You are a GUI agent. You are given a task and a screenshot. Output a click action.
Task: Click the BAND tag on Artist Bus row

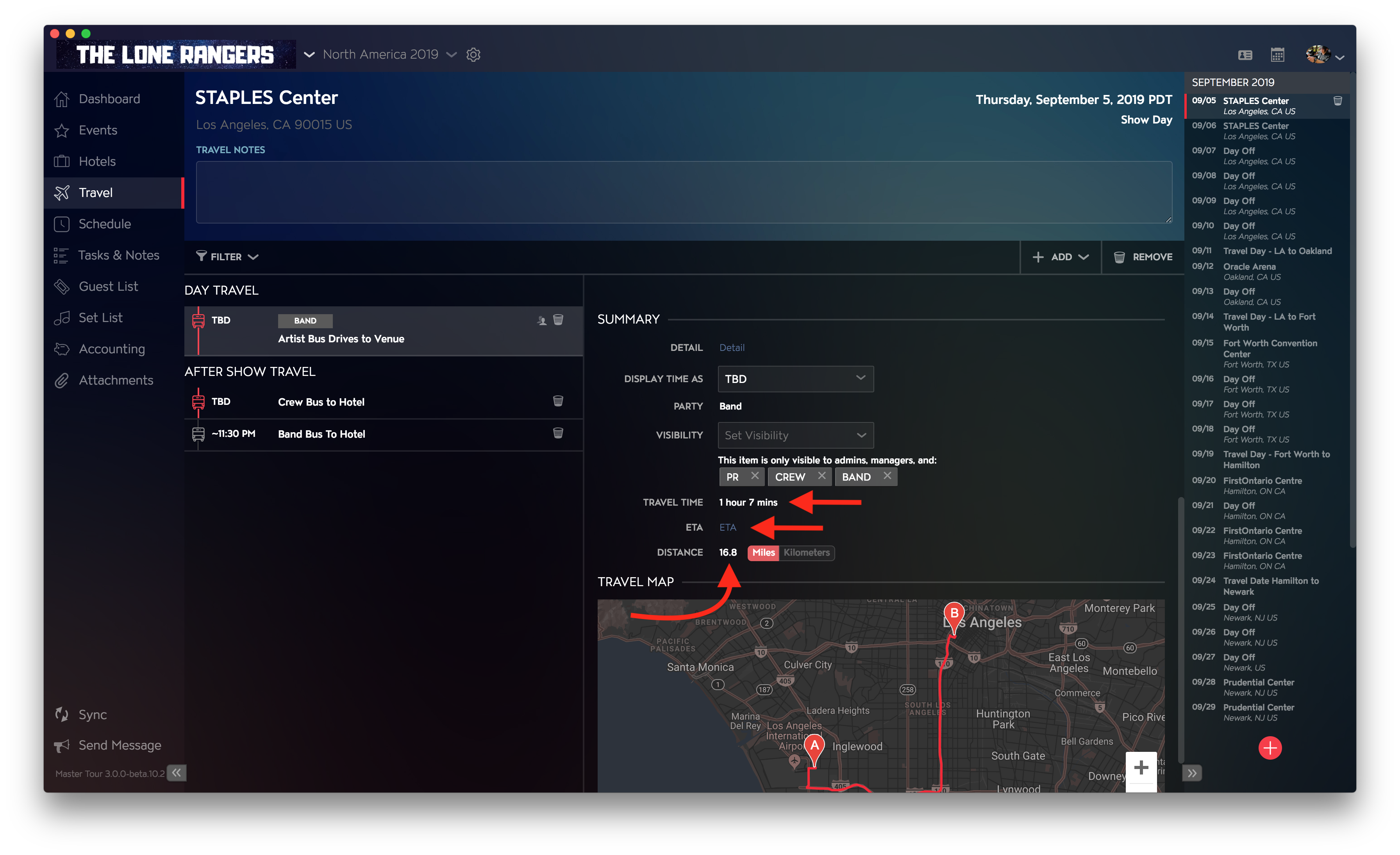coord(305,321)
